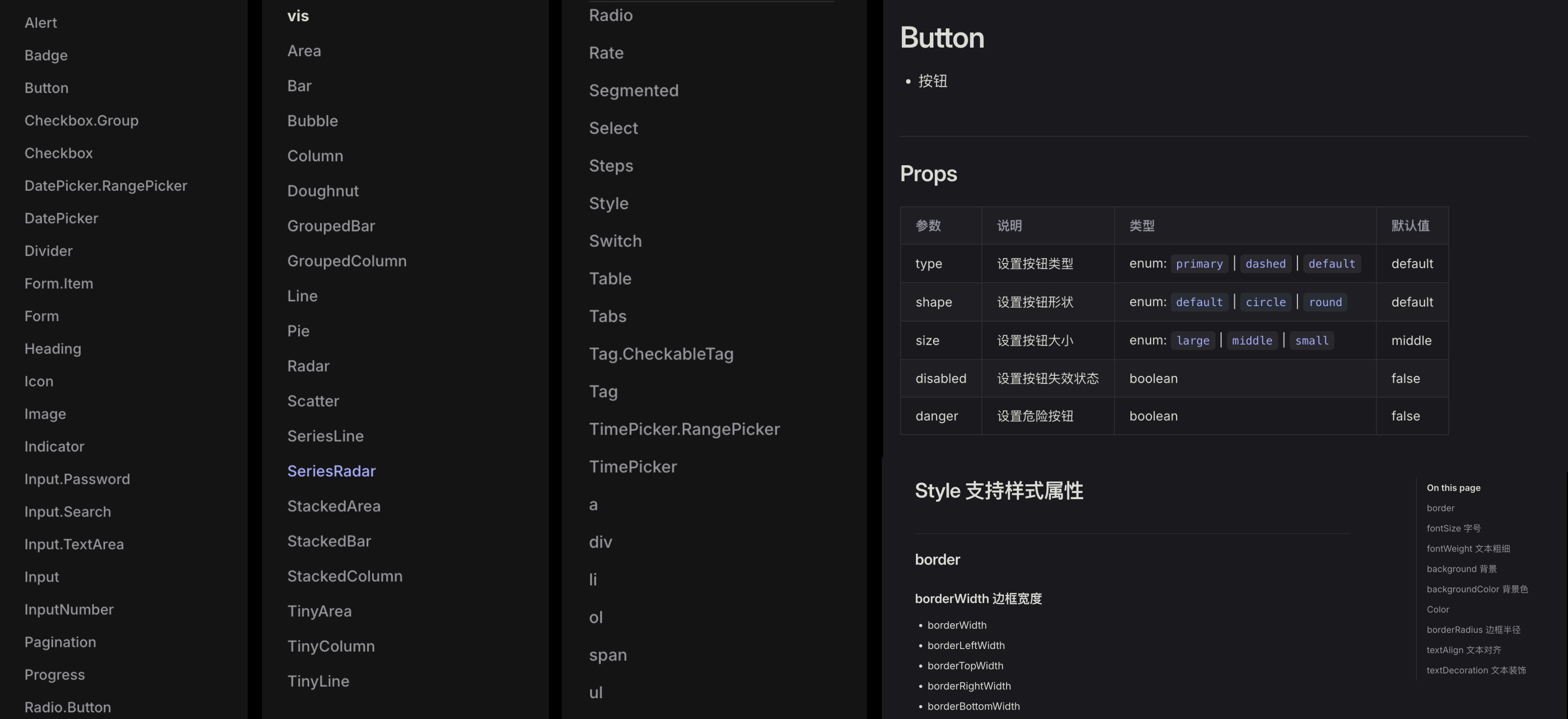Go to textDecoration 文本装饰 outline link
The height and width of the screenshot is (719, 1568).
(x=1476, y=670)
